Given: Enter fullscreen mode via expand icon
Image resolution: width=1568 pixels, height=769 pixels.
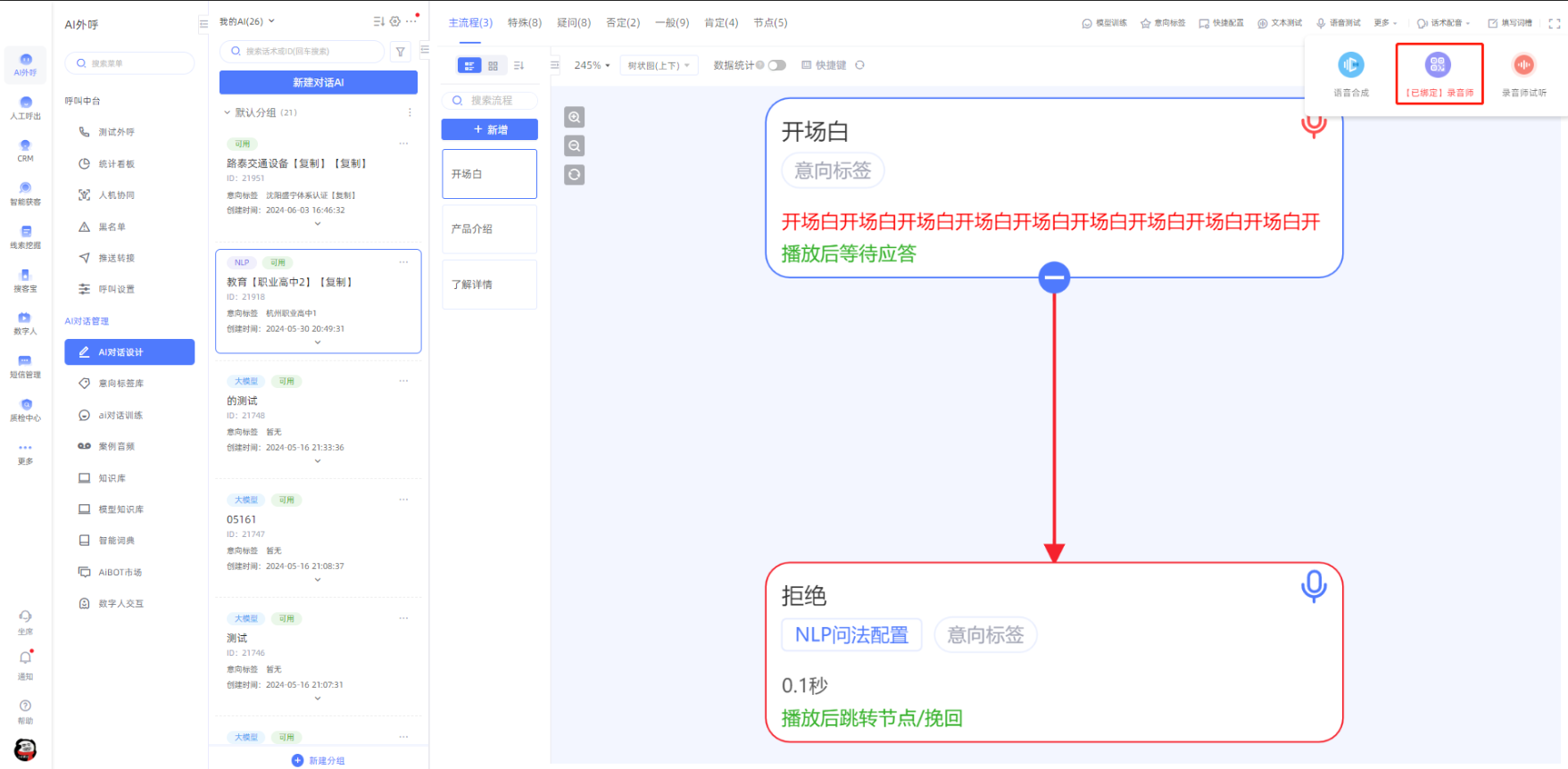Looking at the screenshot, I should [1555, 23].
